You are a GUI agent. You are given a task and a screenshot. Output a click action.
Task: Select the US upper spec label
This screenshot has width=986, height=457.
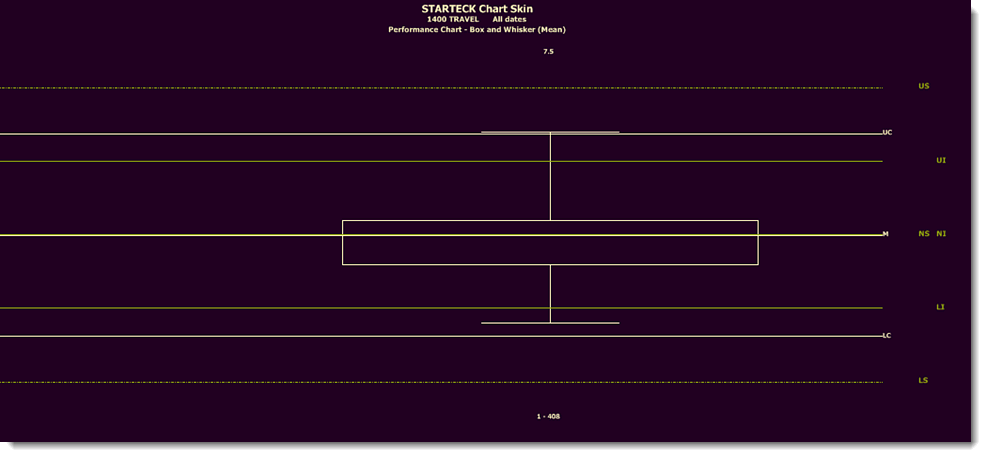923,86
